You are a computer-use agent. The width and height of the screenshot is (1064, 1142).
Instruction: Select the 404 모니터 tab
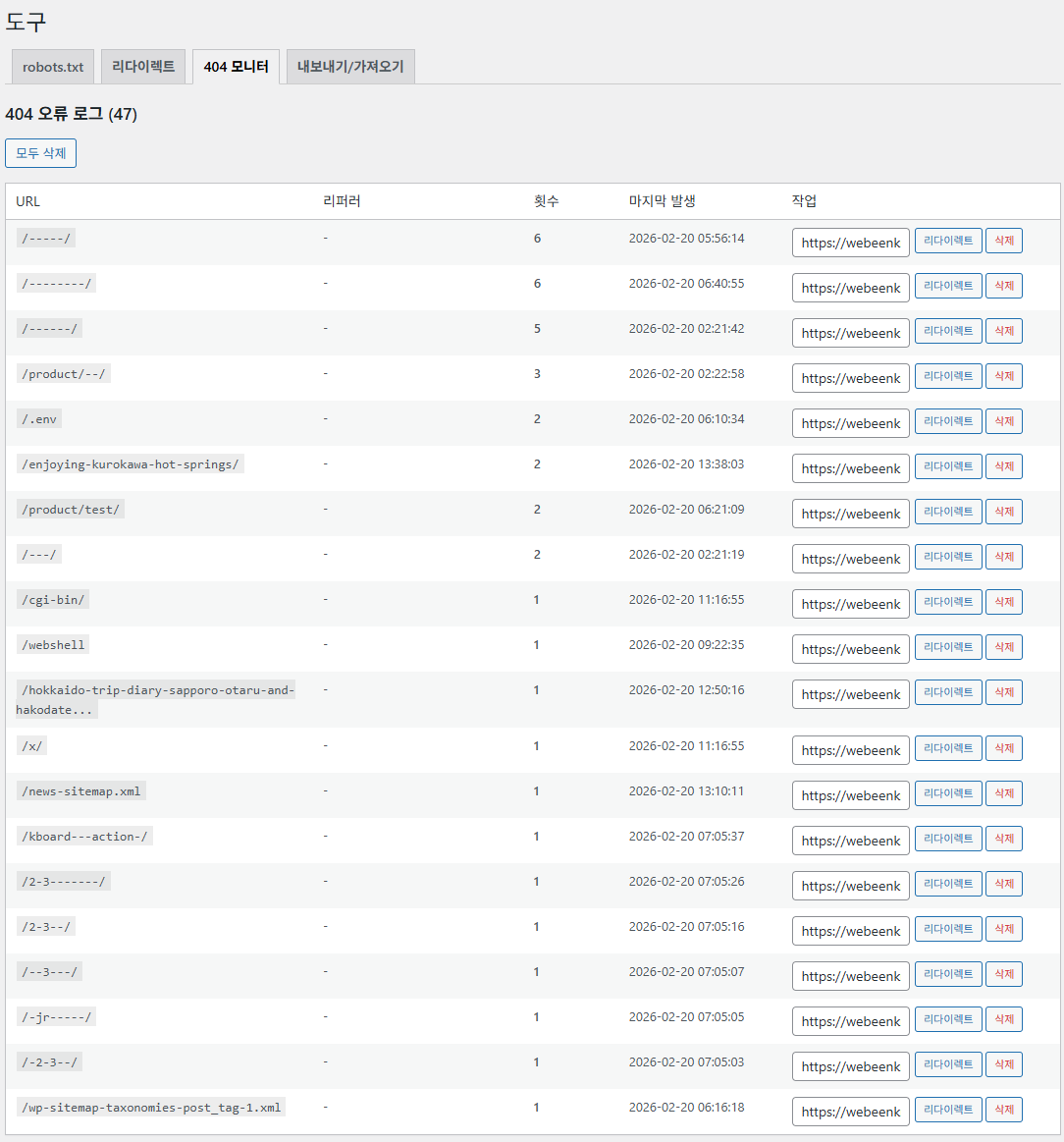[236, 67]
